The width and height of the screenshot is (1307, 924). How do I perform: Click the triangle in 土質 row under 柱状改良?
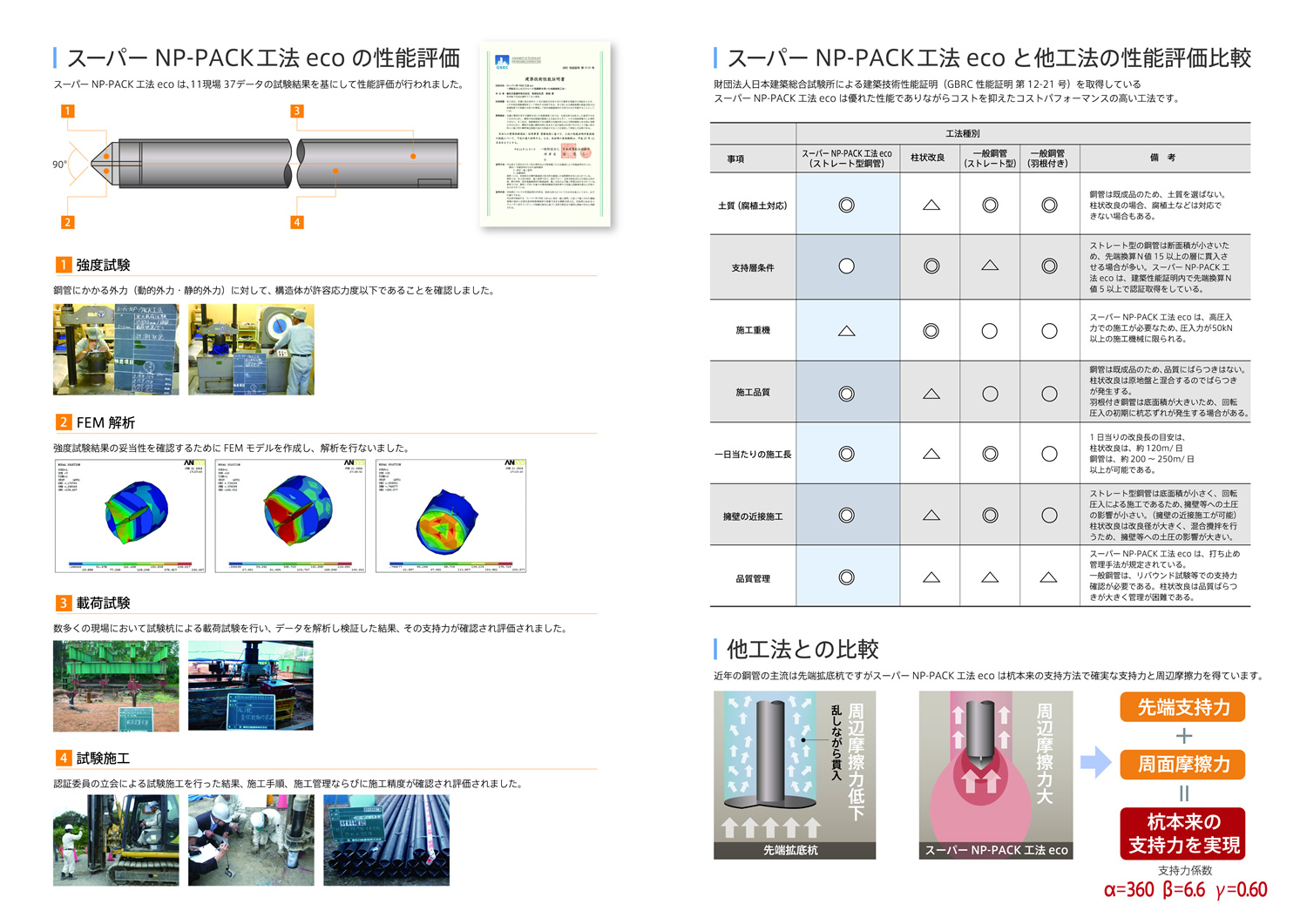pos(931,206)
